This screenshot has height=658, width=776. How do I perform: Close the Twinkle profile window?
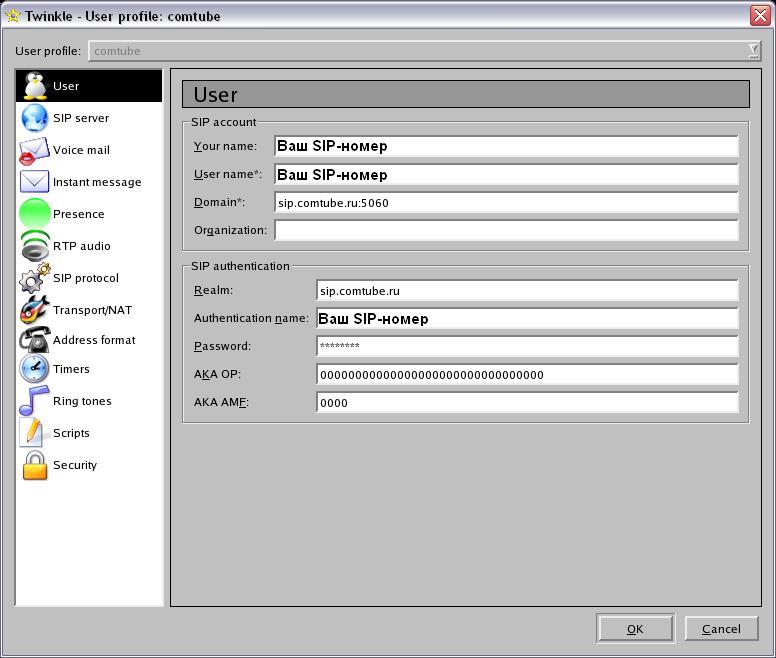pos(760,15)
